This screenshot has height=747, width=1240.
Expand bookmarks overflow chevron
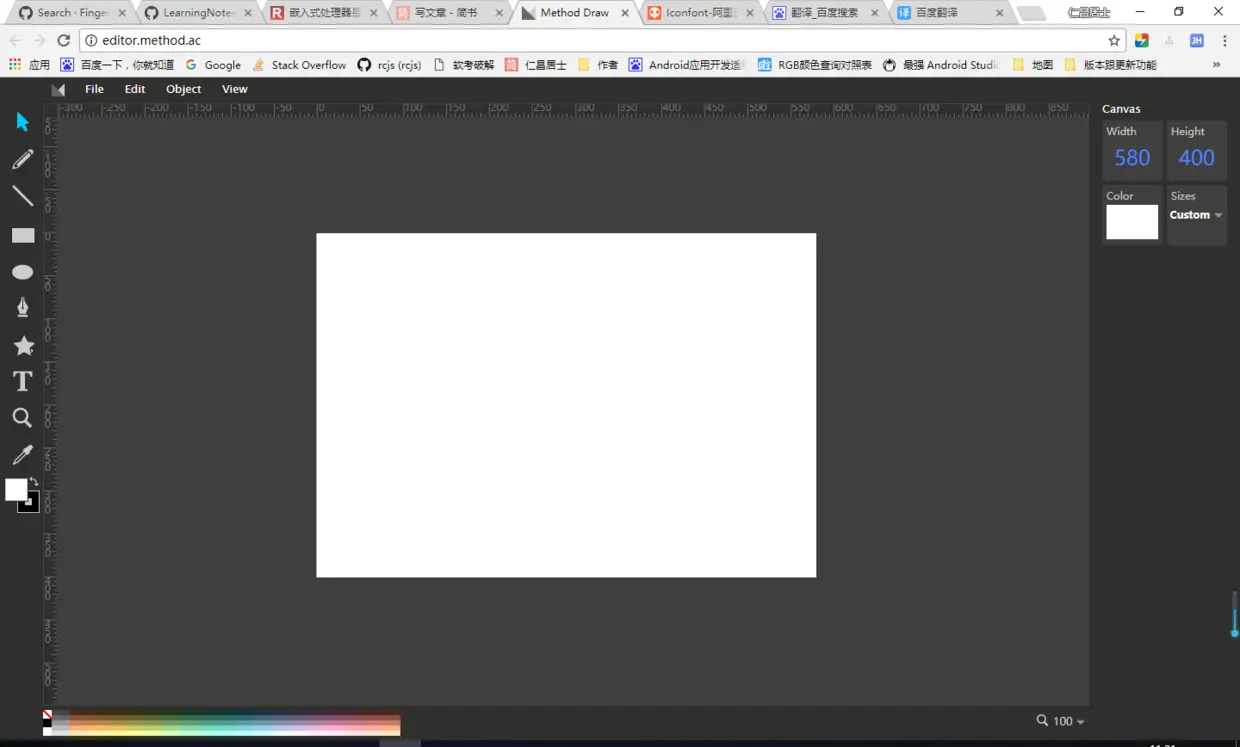click(x=1216, y=65)
